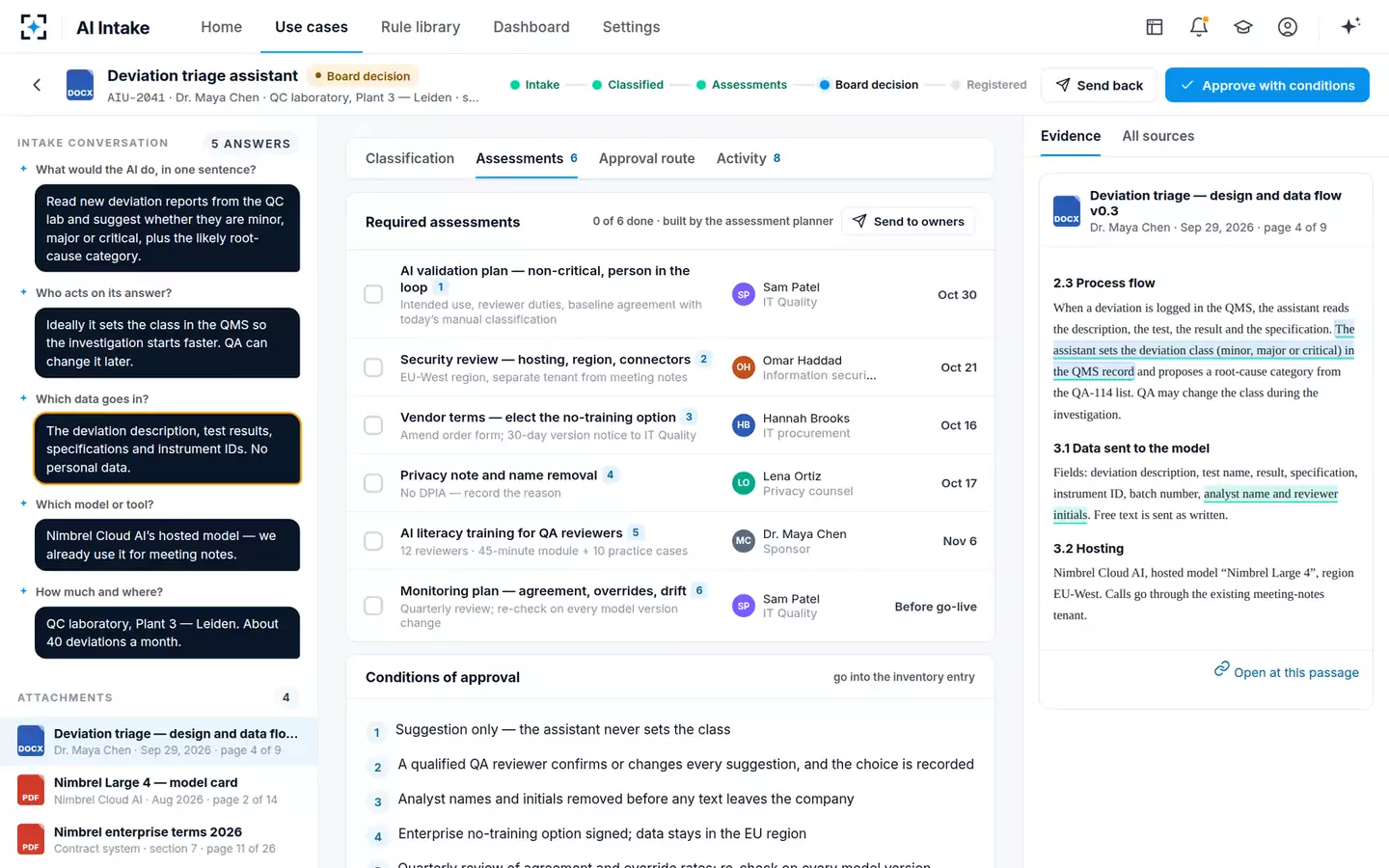1389x868 pixels.
Task: Click the Intake step in progress tracker
Action: click(x=535, y=85)
